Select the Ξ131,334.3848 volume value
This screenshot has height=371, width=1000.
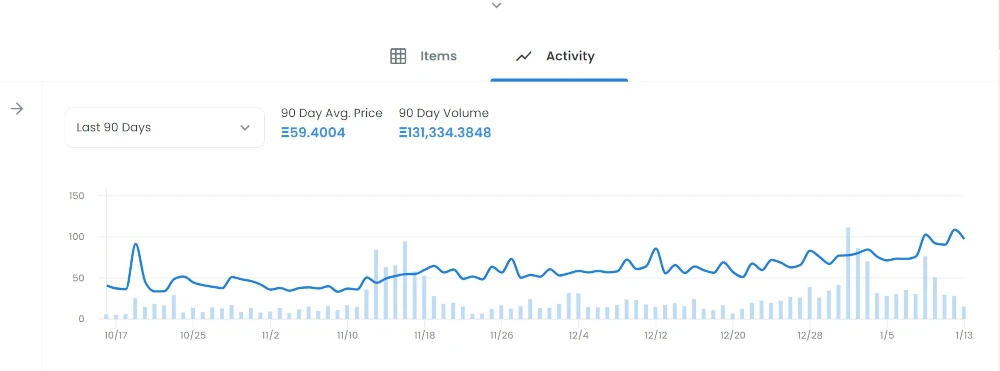(x=445, y=133)
